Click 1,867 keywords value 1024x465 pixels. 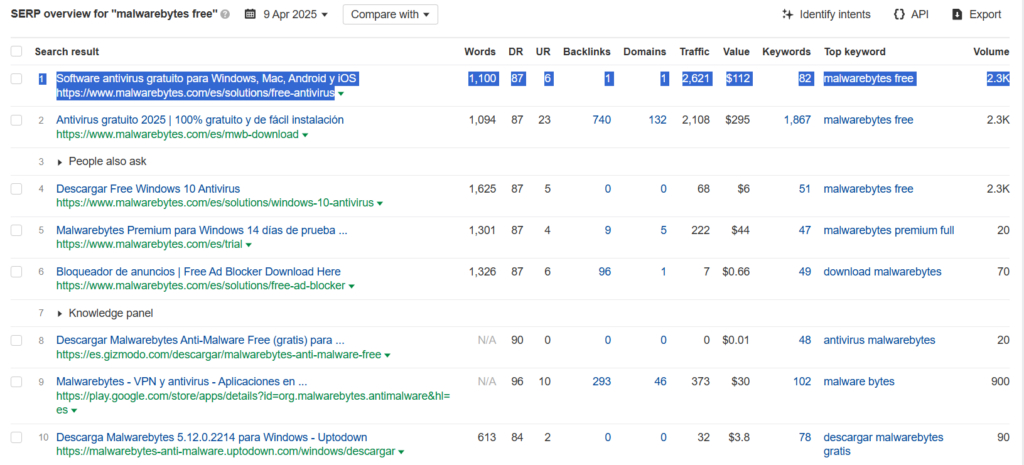(797, 120)
